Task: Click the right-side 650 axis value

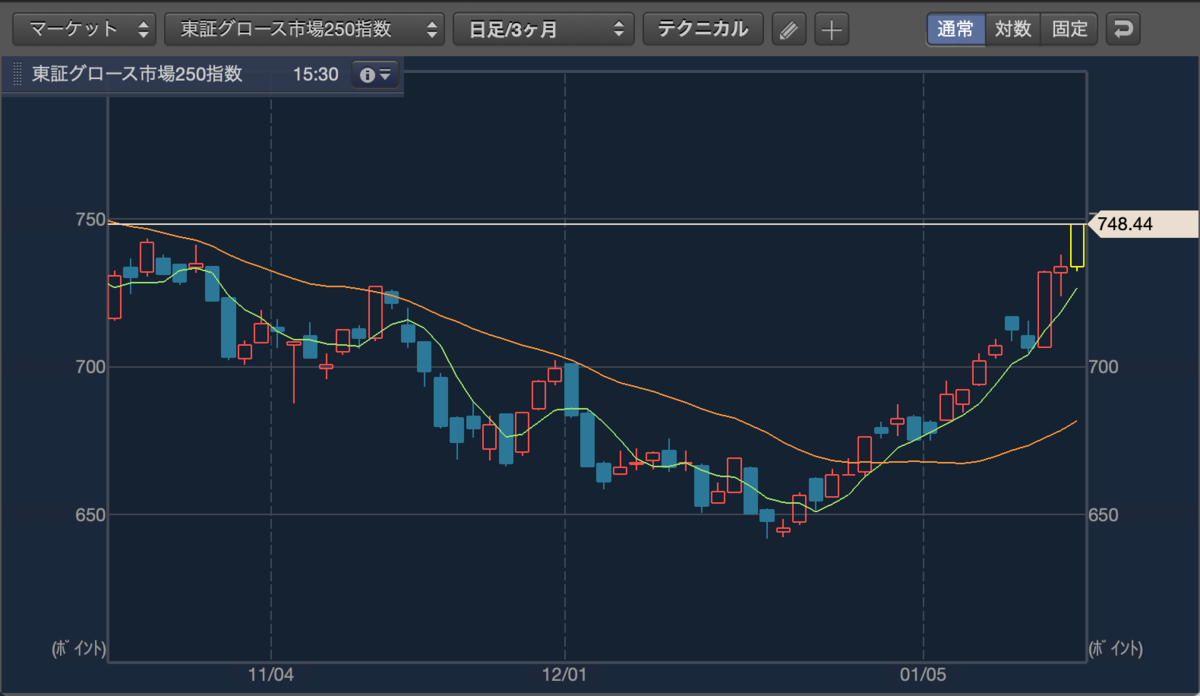Action: click(1104, 515)
